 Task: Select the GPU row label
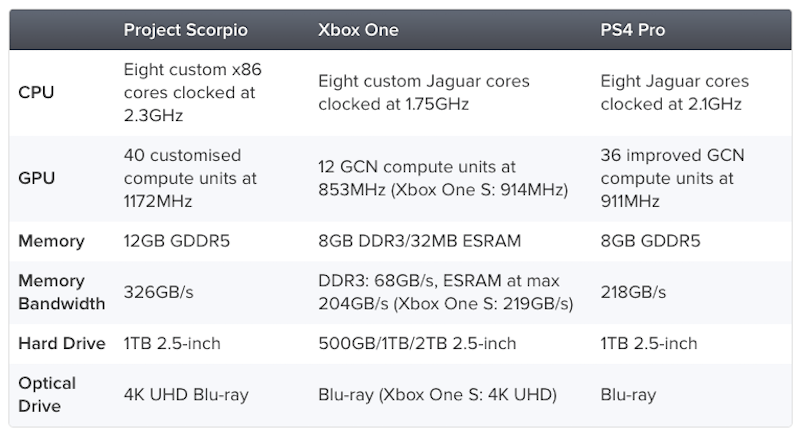[36, 178]
